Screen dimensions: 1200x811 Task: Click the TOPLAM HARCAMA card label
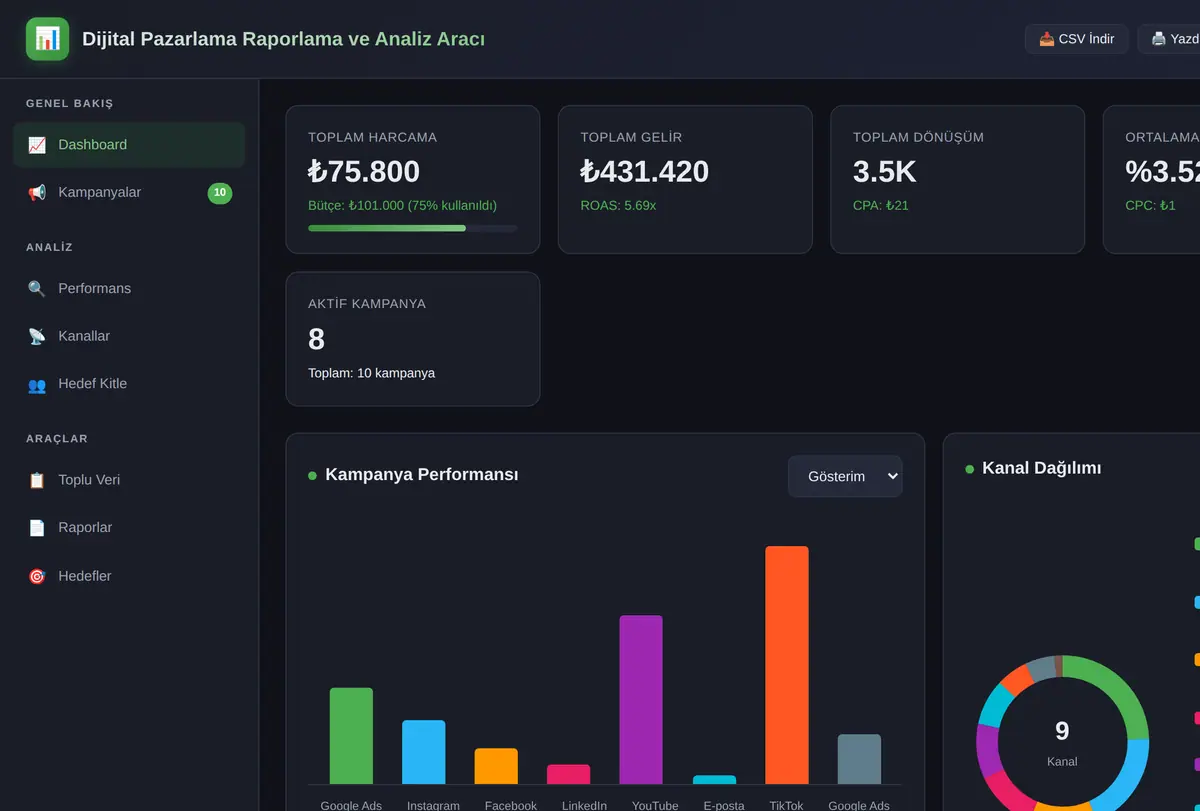(372, 137)
